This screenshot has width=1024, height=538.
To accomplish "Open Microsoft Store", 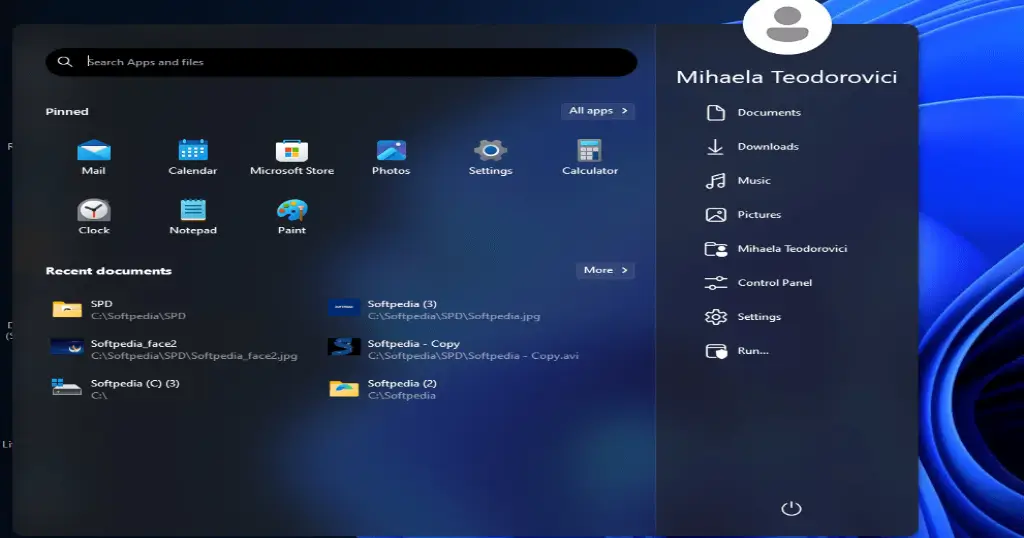I will [292, 157].
